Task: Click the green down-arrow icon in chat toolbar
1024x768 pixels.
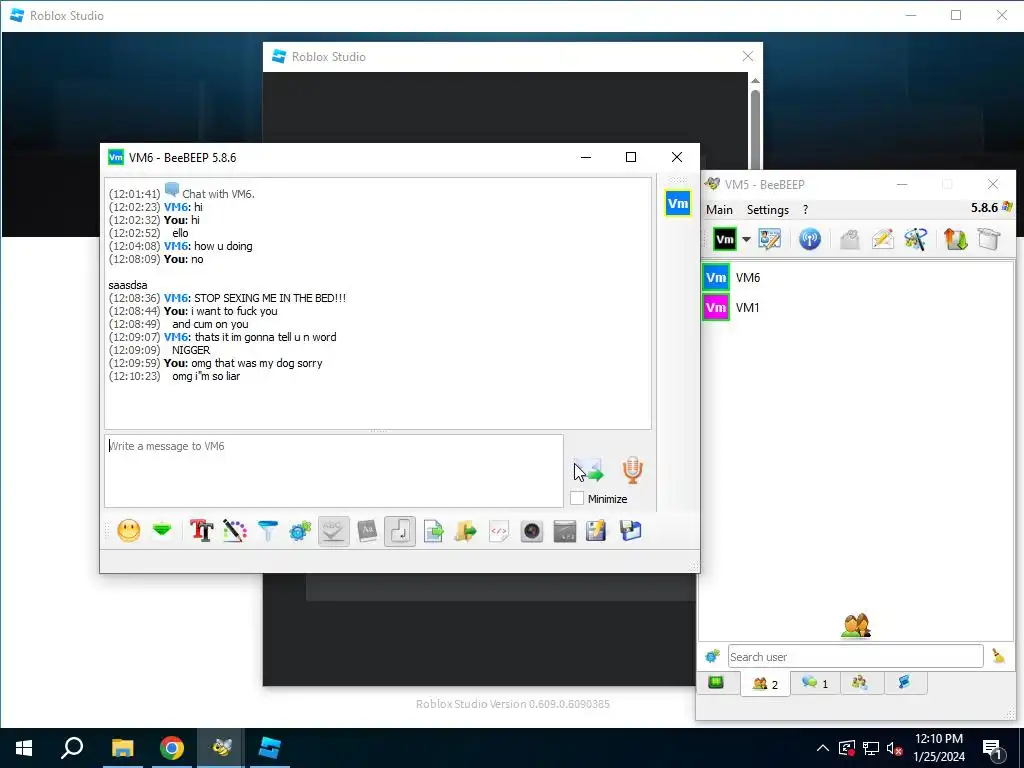Action: coord(162,530)
